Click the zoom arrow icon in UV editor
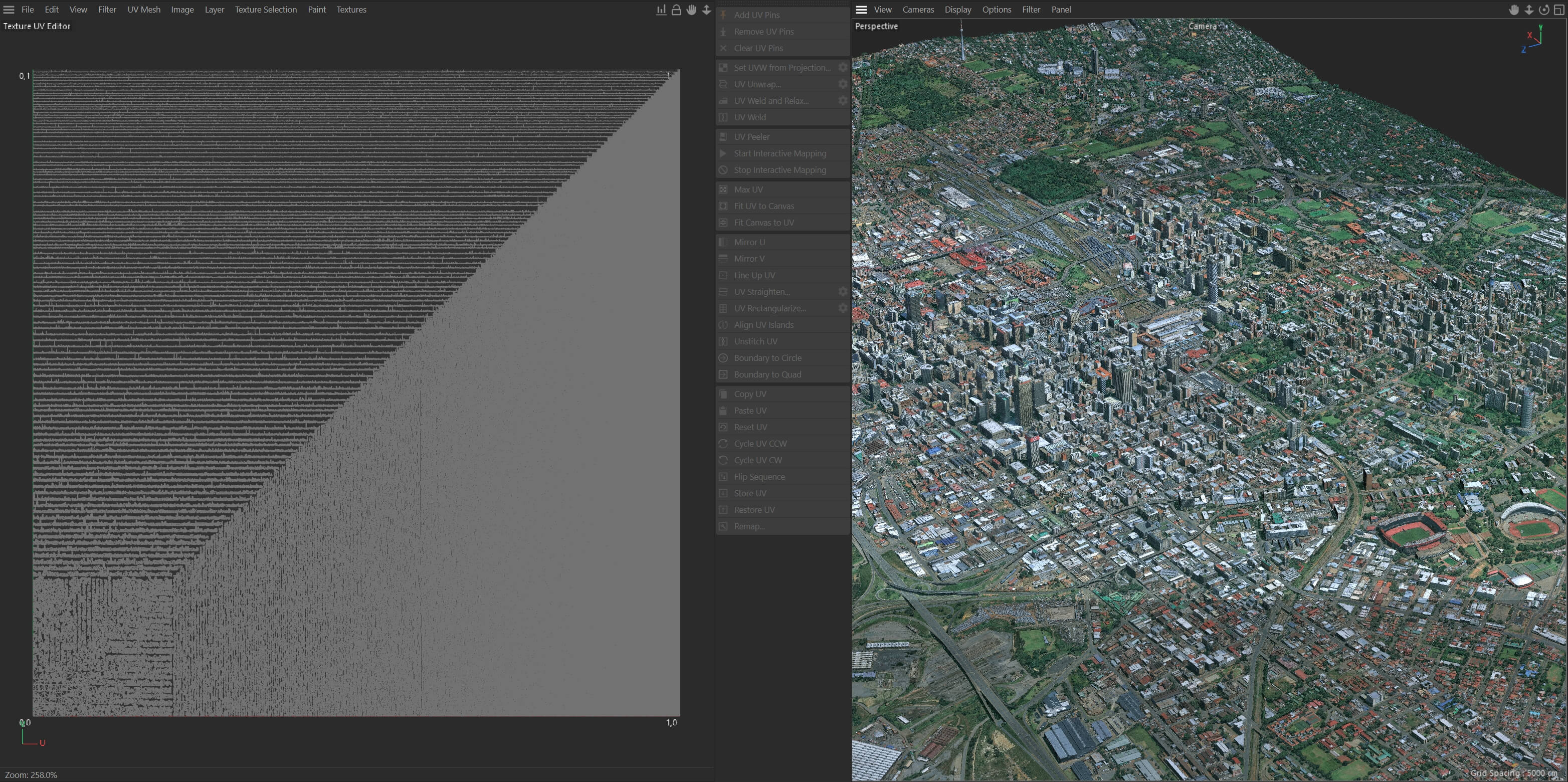This screenshot has height=782, width=1568. pos(707,10)
